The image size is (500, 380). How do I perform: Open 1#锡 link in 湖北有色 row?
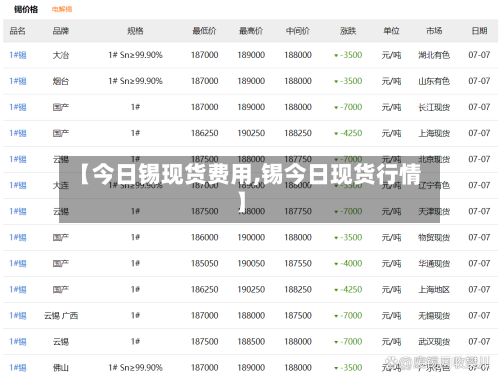tap(18, 55)
